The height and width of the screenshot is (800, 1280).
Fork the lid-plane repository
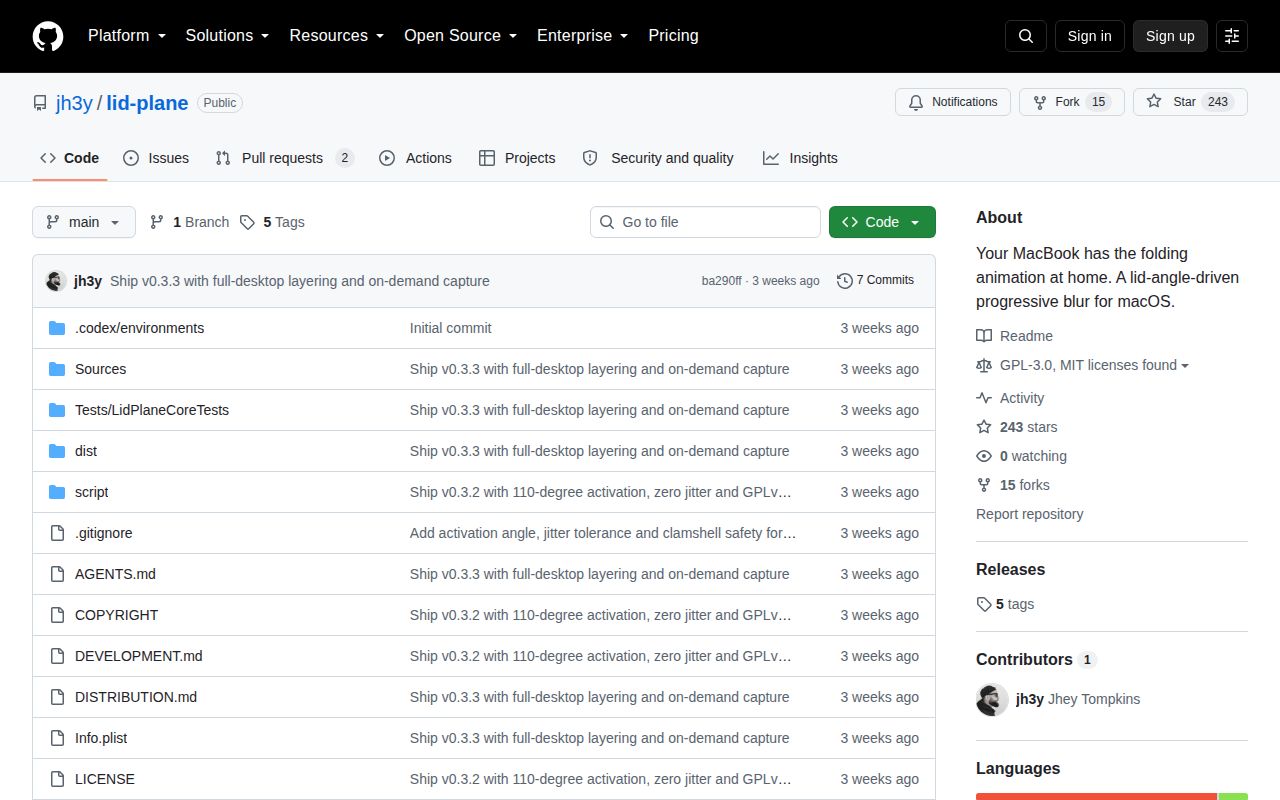coord(1072,102)
